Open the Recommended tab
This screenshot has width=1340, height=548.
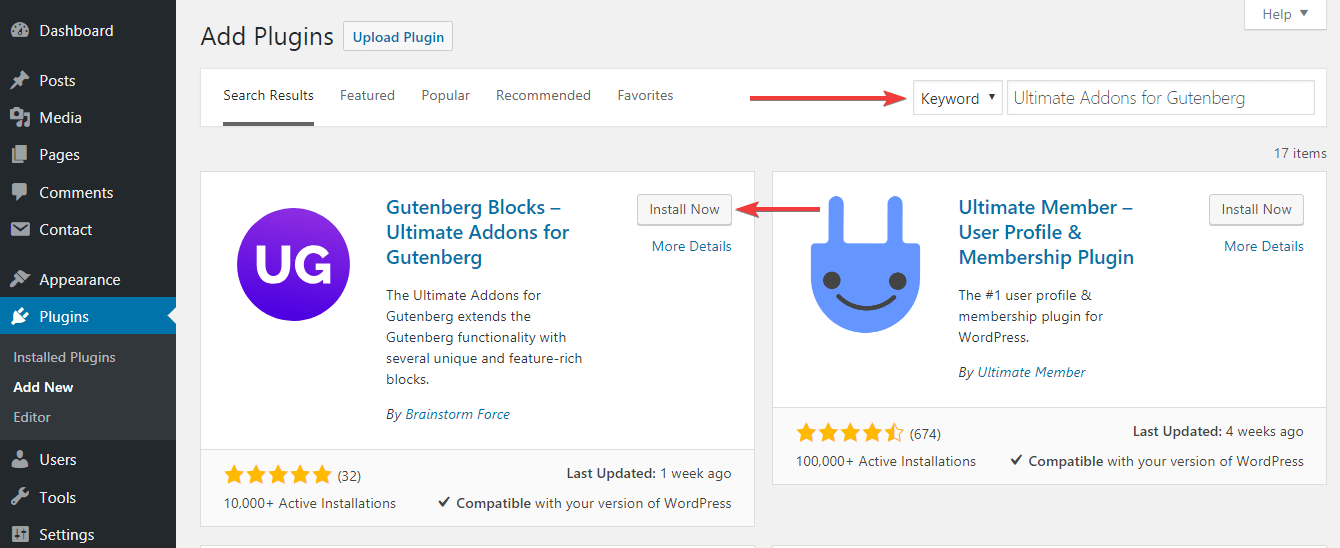pos(543,96)
